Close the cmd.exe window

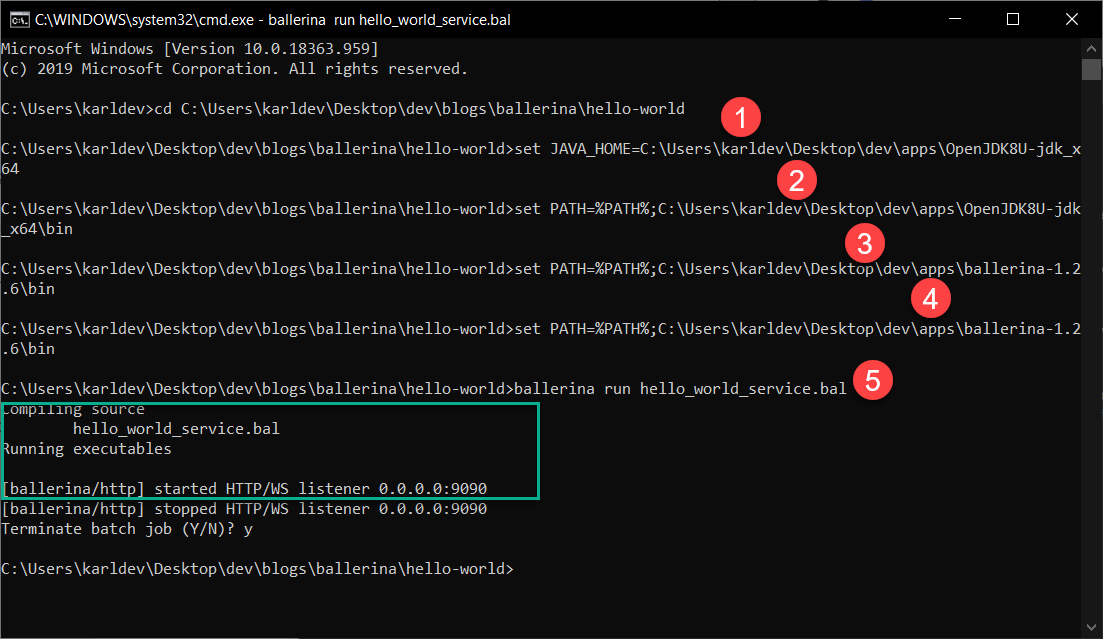point(1071,19)
